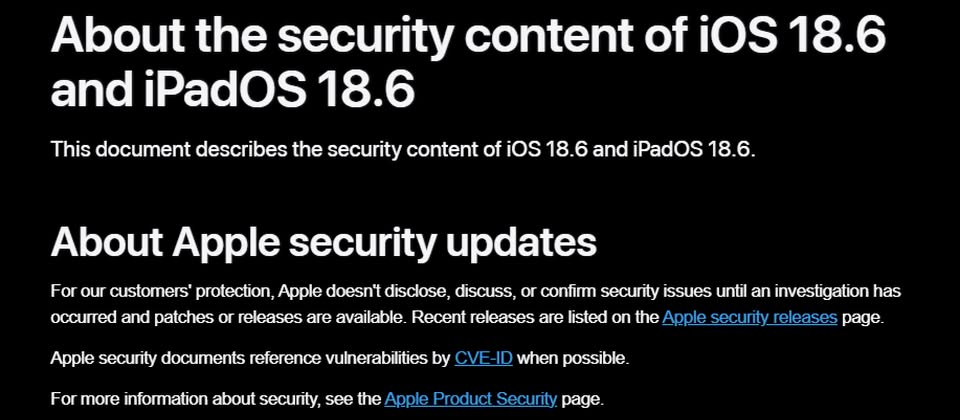Click the word "page" after Apple Product Security
960x420 pixels.
click(581, 398)
